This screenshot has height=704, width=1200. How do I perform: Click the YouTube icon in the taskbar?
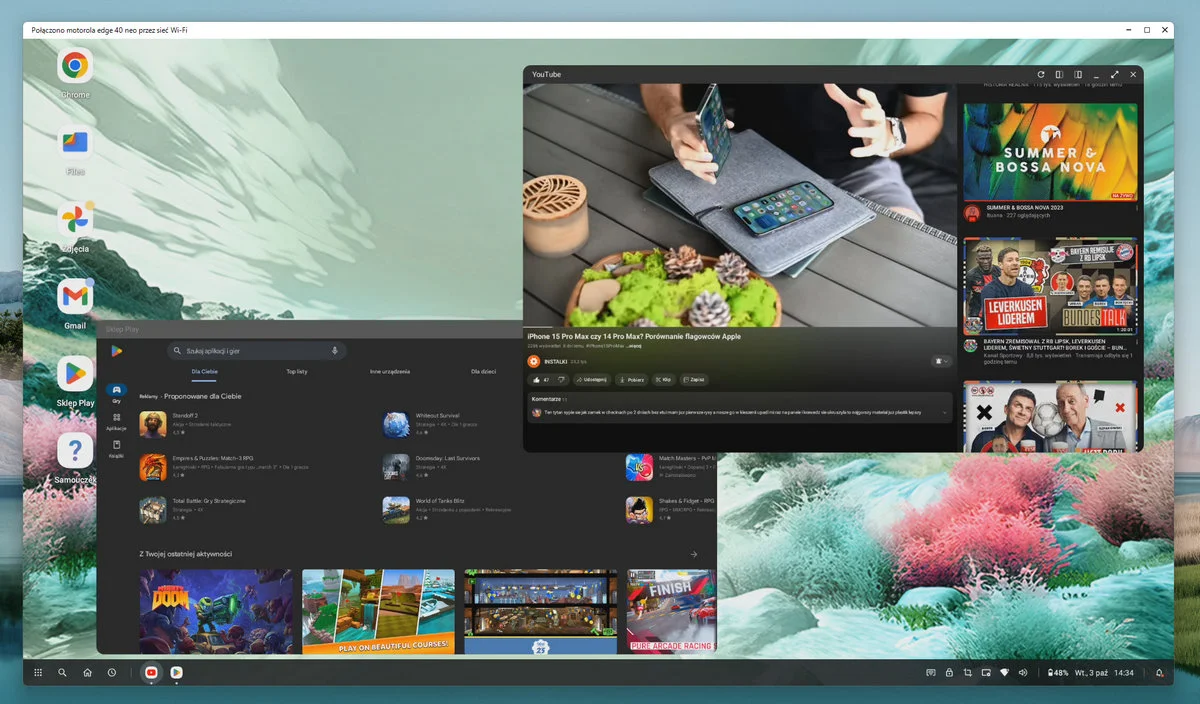point(151,673)
